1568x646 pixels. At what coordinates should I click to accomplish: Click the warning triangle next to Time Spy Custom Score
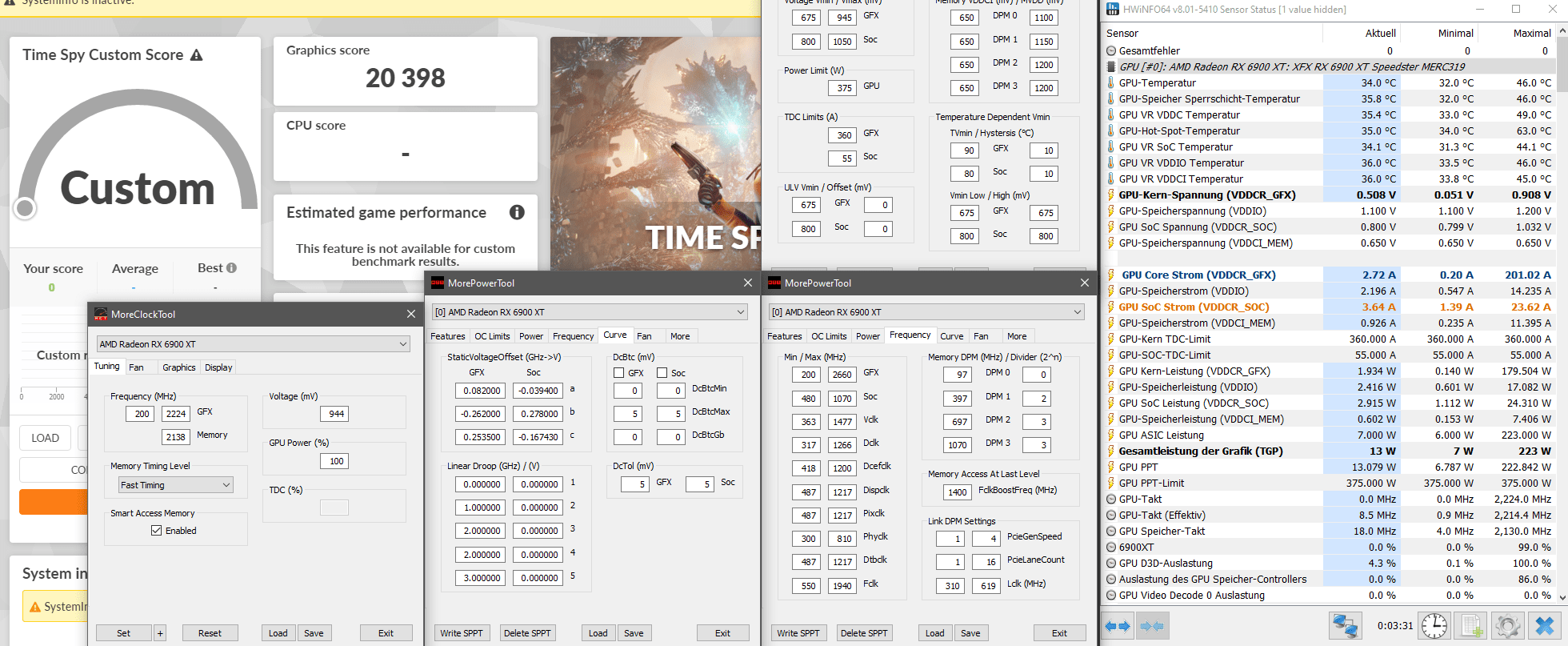pos(196,55)
